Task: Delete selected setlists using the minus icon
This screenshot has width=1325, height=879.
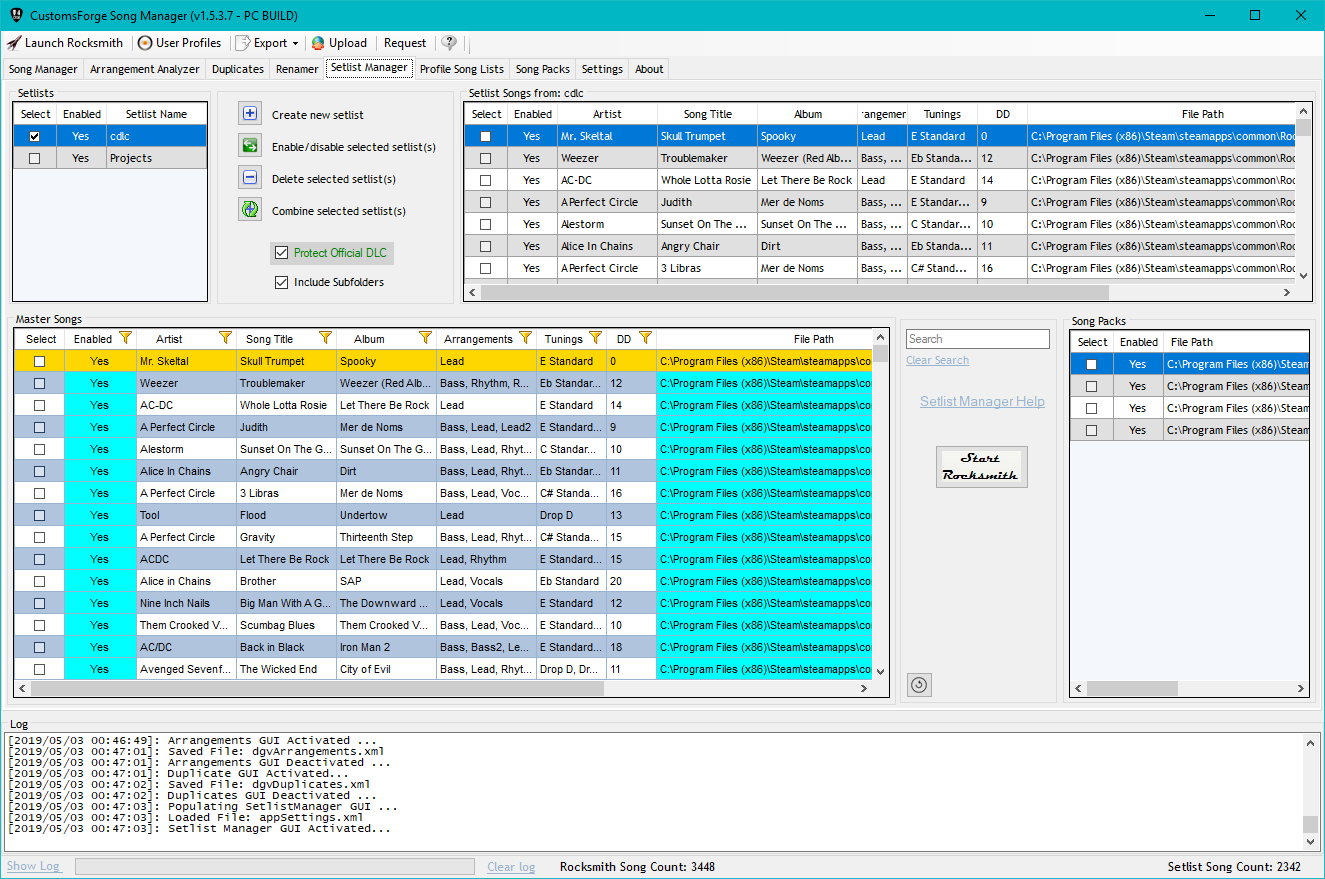Action: [250, 177]
